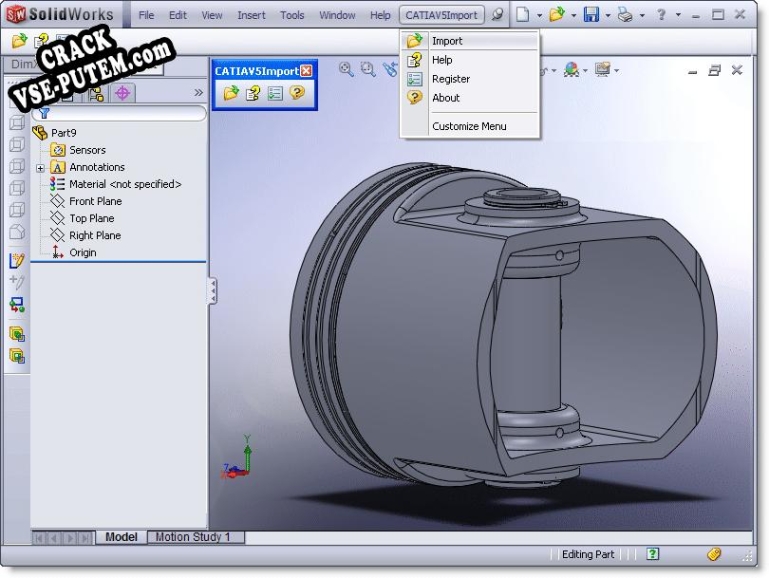Click the Import folder icon in top toolbar
Screen dimensions: 769x578
click(19, 41)
